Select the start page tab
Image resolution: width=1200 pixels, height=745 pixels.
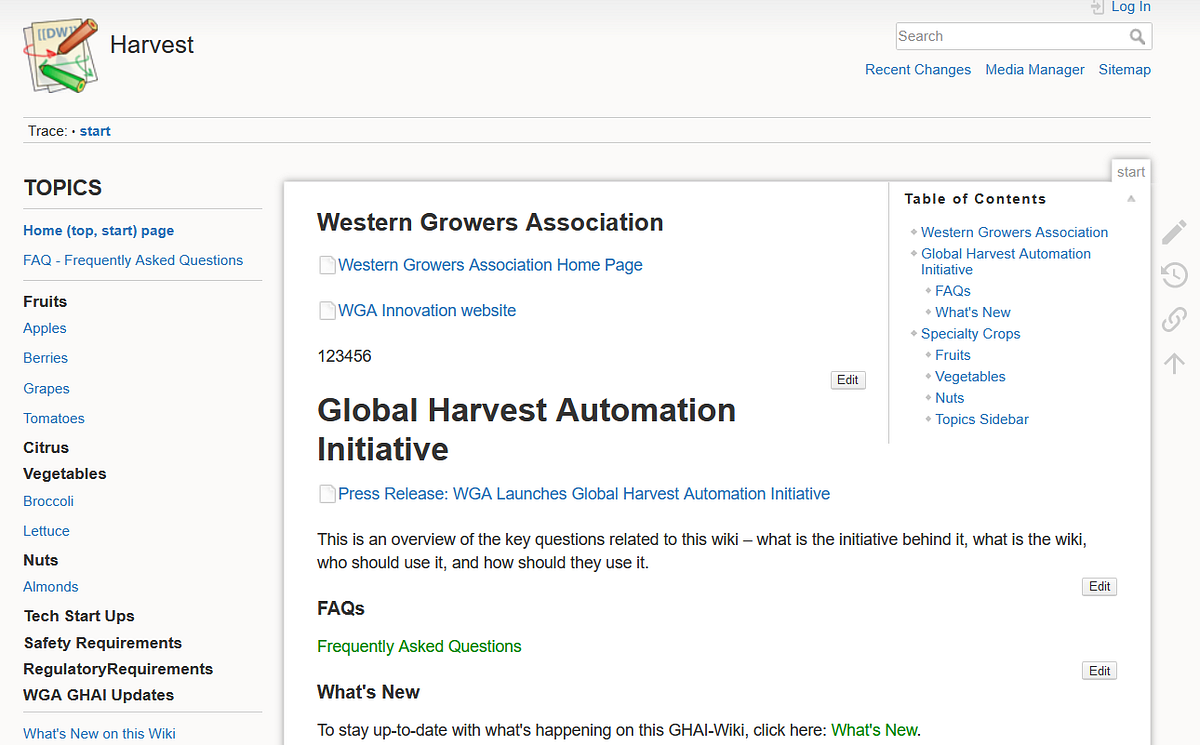(x=1130, y=171)
